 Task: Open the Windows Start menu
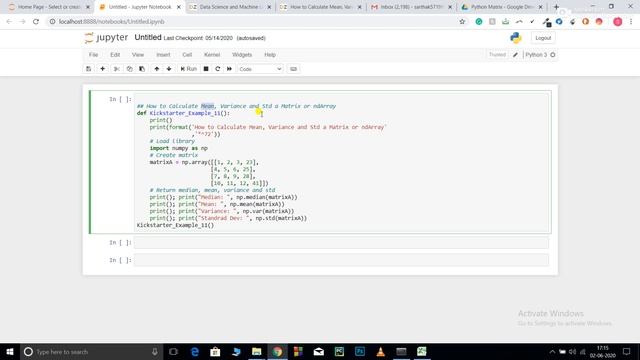[x=10, y=351]
